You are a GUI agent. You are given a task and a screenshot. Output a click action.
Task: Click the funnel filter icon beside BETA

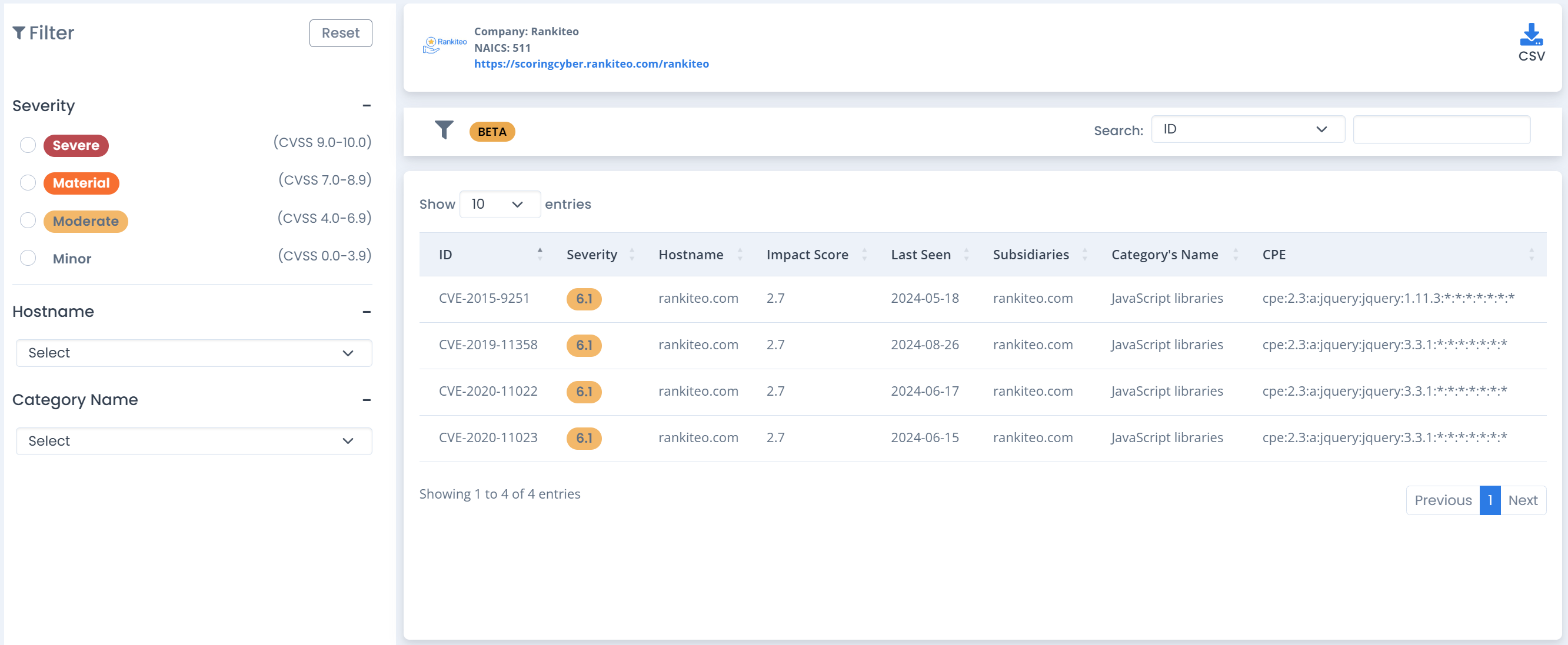(x=444, y=129)
